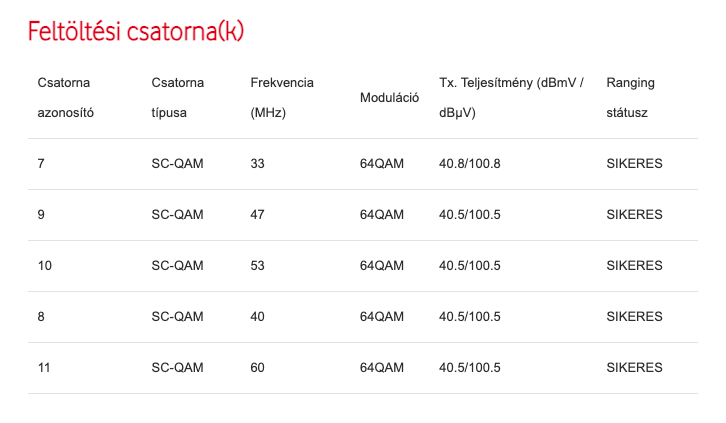Click channel ID 11 cell
The height and width of the screenshot is (423, 726).
click(x=44, y=367)
